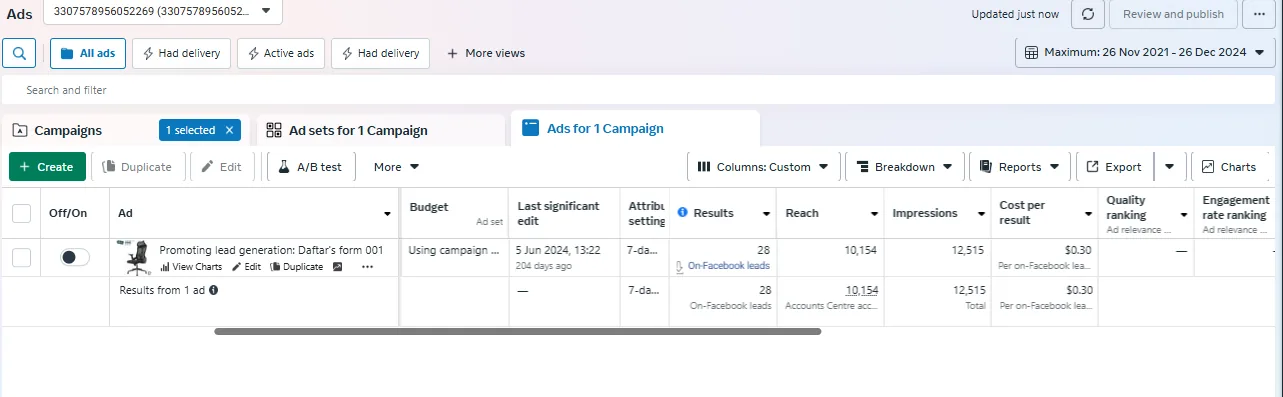Click the office chair ad thumbnail
The height and width of the screenshot is (397, 1283).
[x=137, y=257]
